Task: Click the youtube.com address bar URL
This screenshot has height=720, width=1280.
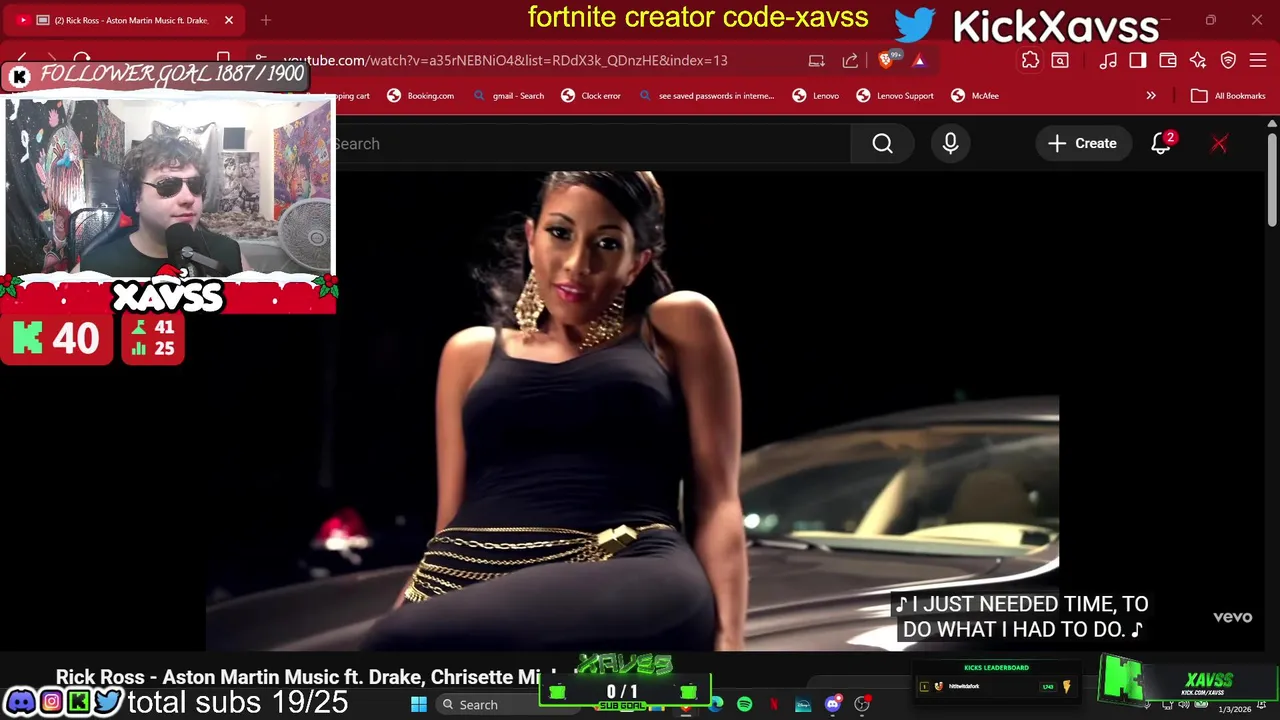Action: pyautogui.click(x=505, y=61)
